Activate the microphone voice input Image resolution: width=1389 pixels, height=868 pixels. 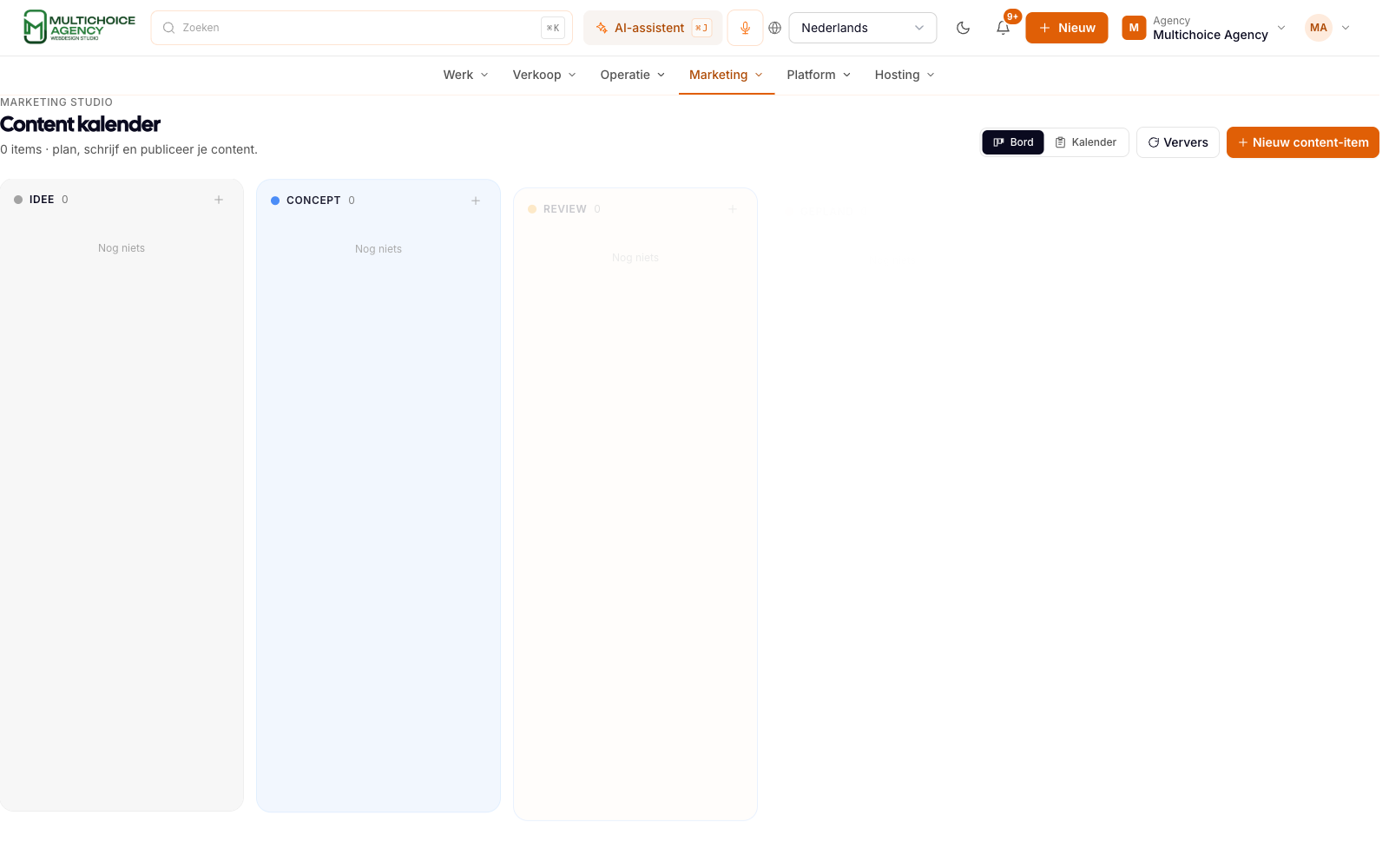745,28
